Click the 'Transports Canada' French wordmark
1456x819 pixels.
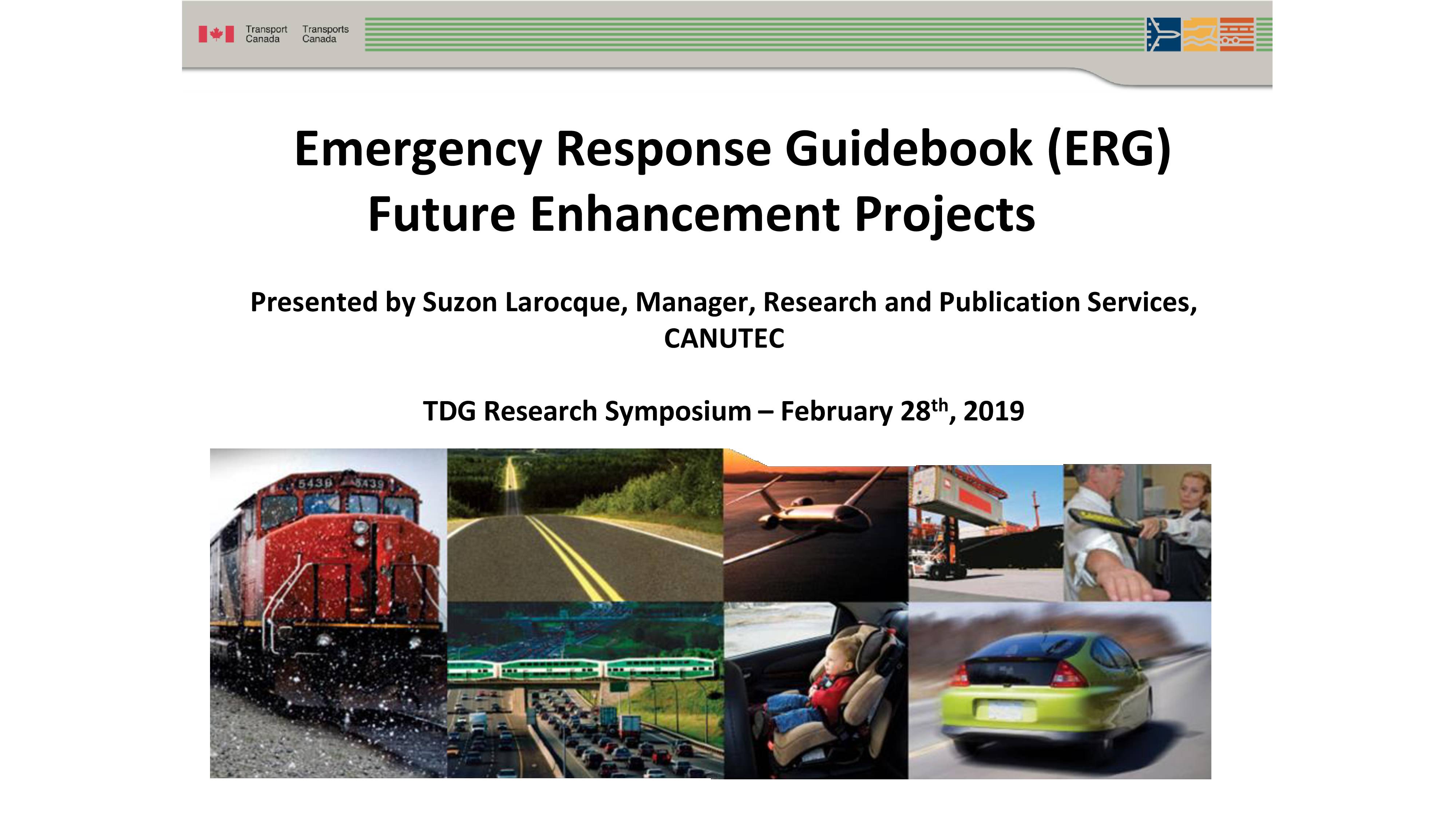tap(325, 35)
